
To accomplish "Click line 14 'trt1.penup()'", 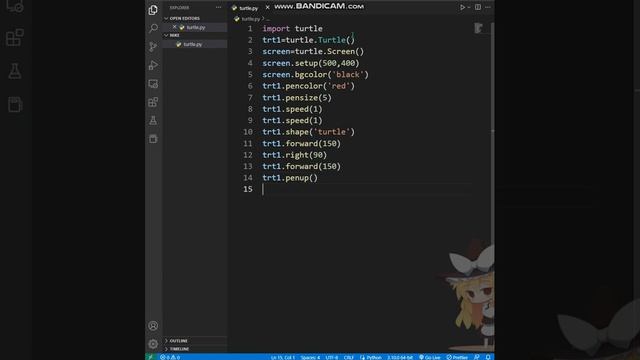I will coord(290,178).
